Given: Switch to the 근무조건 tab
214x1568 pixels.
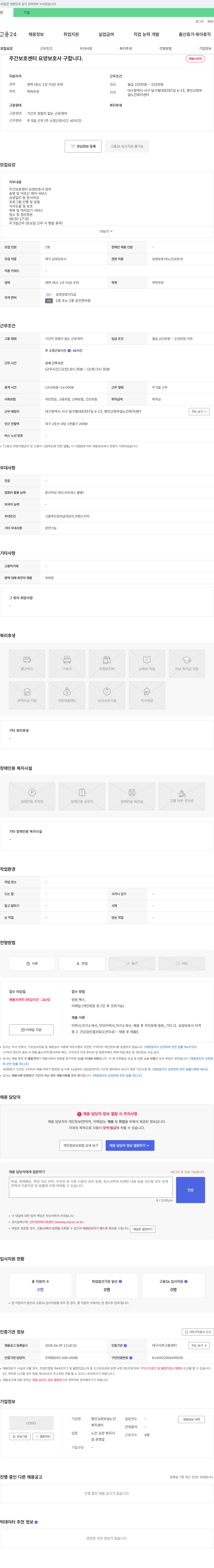Looking at the screenshot, I should pos(46,49).
